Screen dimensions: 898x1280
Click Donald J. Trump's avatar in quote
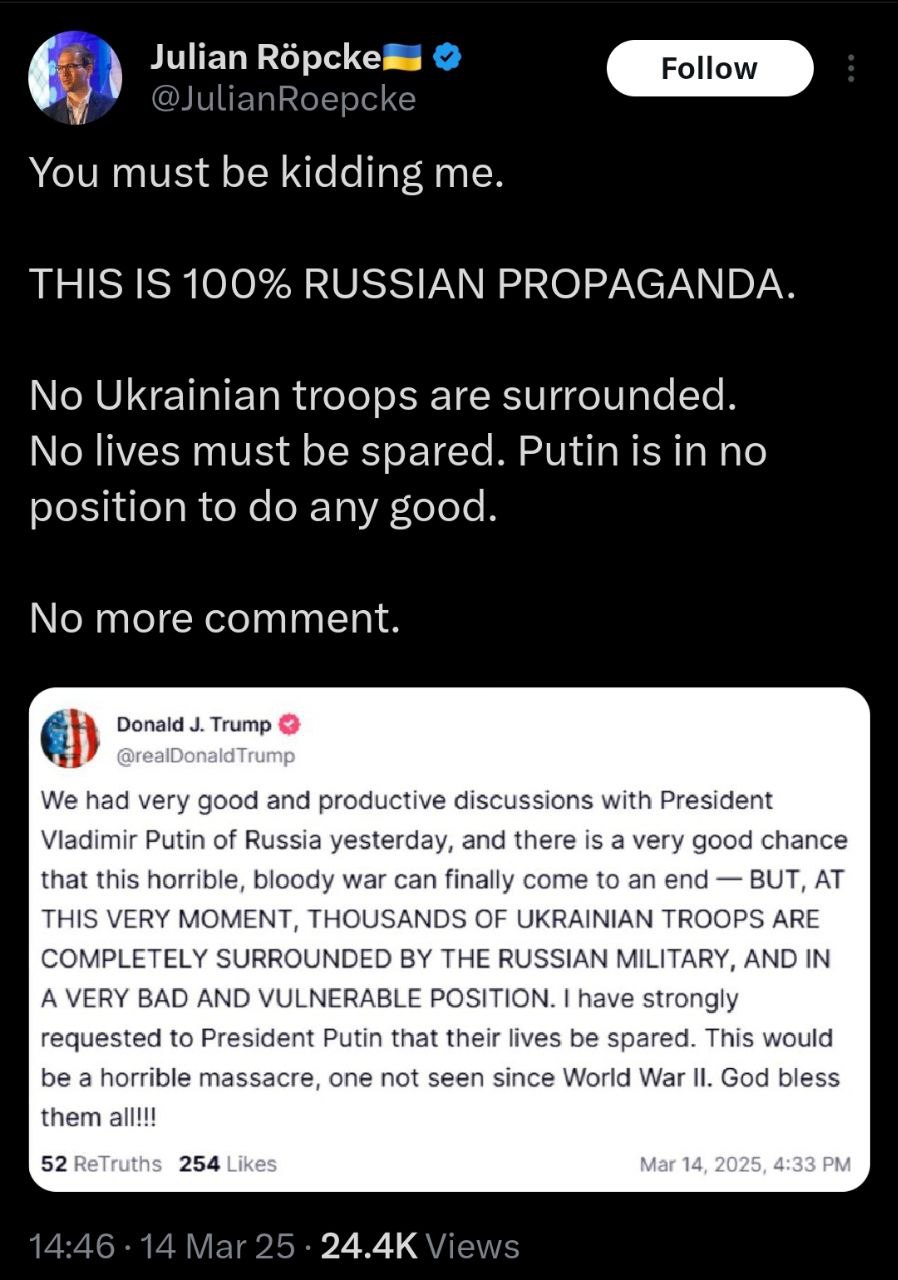click(x=70, y=738)
